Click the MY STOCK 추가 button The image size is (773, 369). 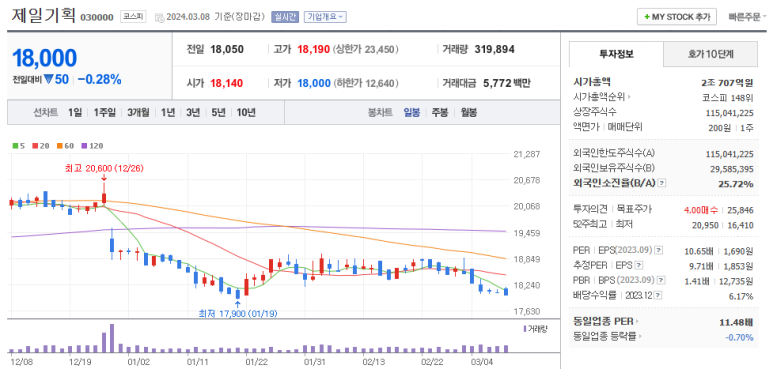pyautogui.click(x=676, y=17)
